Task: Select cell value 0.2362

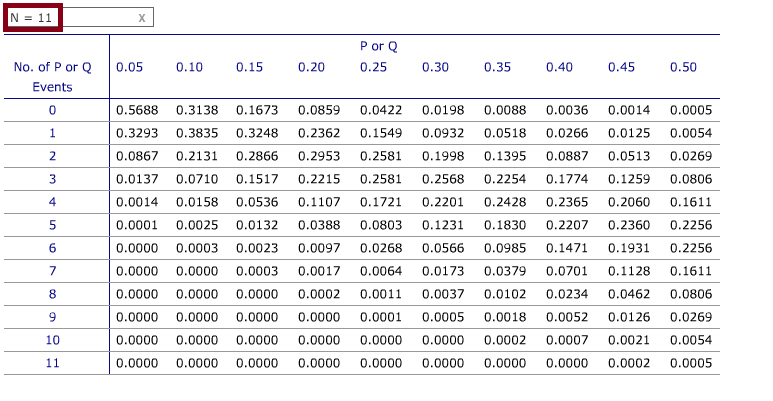Action: 319,133
